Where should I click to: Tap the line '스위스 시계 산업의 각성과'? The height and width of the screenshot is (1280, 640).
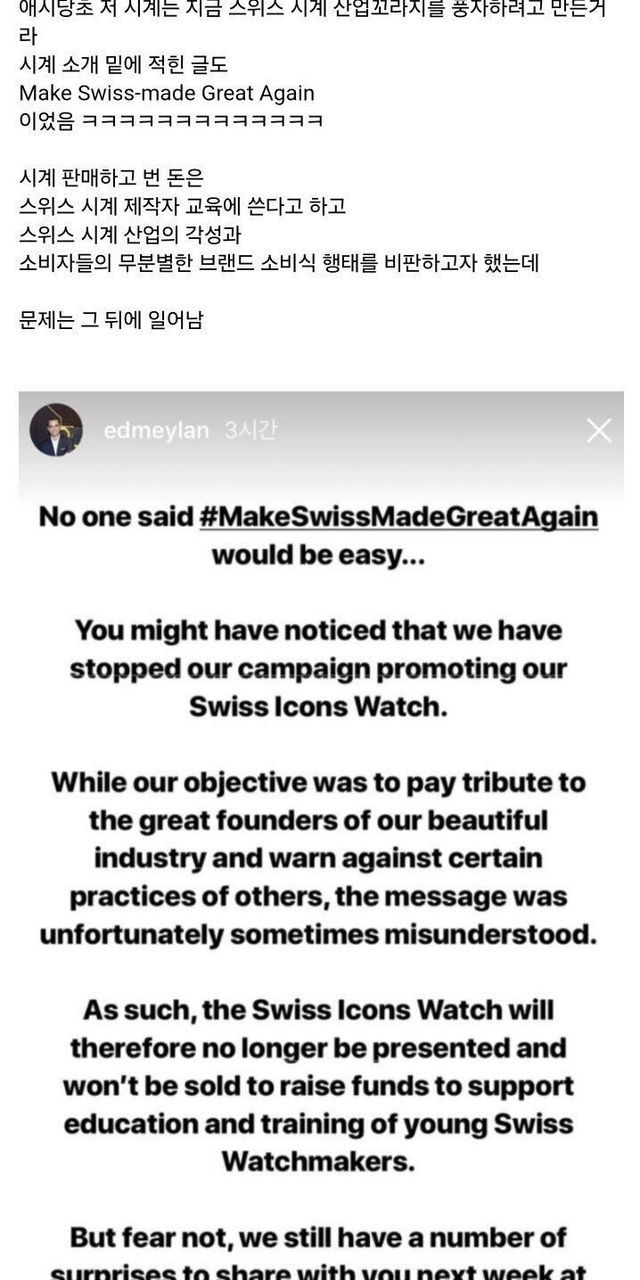(x=131, y=235)
